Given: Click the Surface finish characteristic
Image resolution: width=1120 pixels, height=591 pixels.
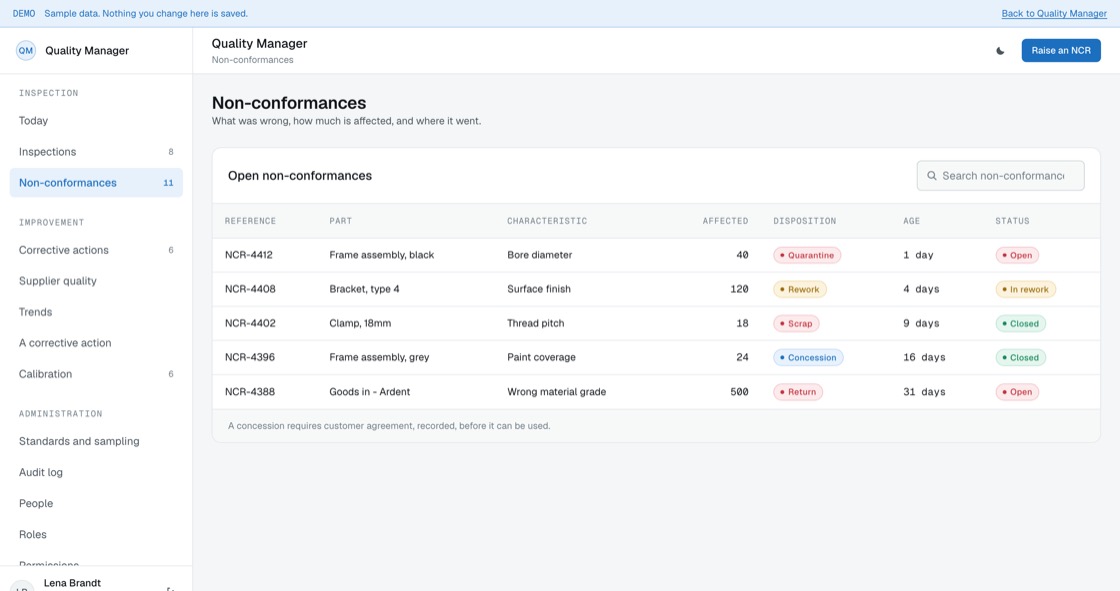Looking at the screenshot, I should click(x=539, y=289).
